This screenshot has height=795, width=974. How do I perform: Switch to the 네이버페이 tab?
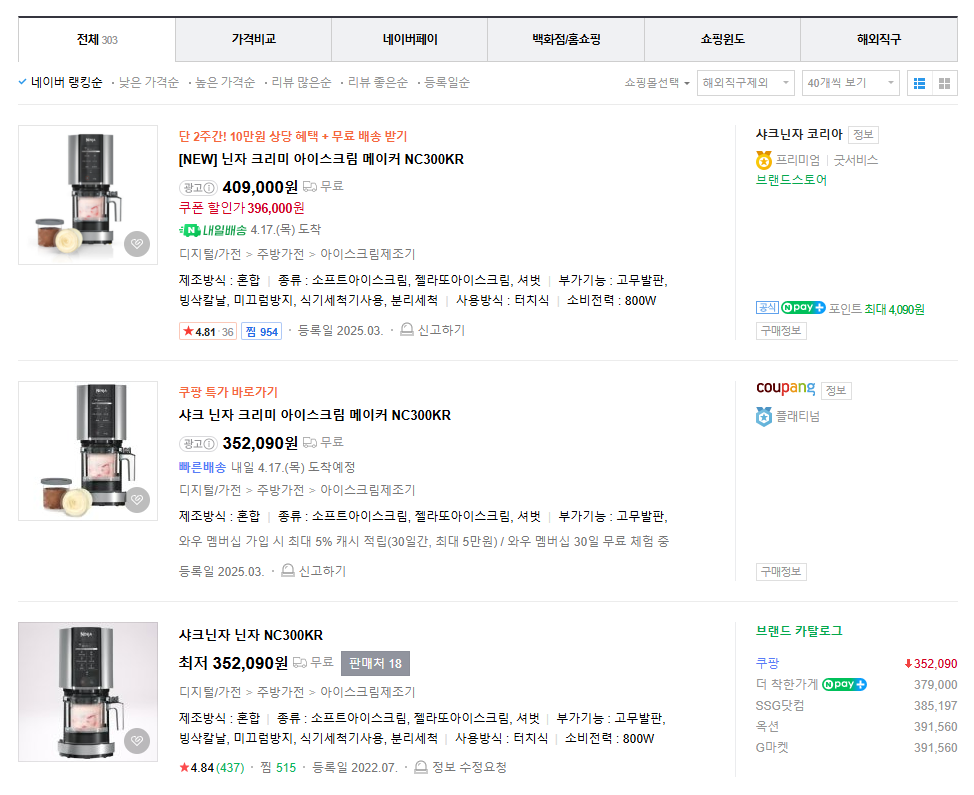click(x=410, y=39)
